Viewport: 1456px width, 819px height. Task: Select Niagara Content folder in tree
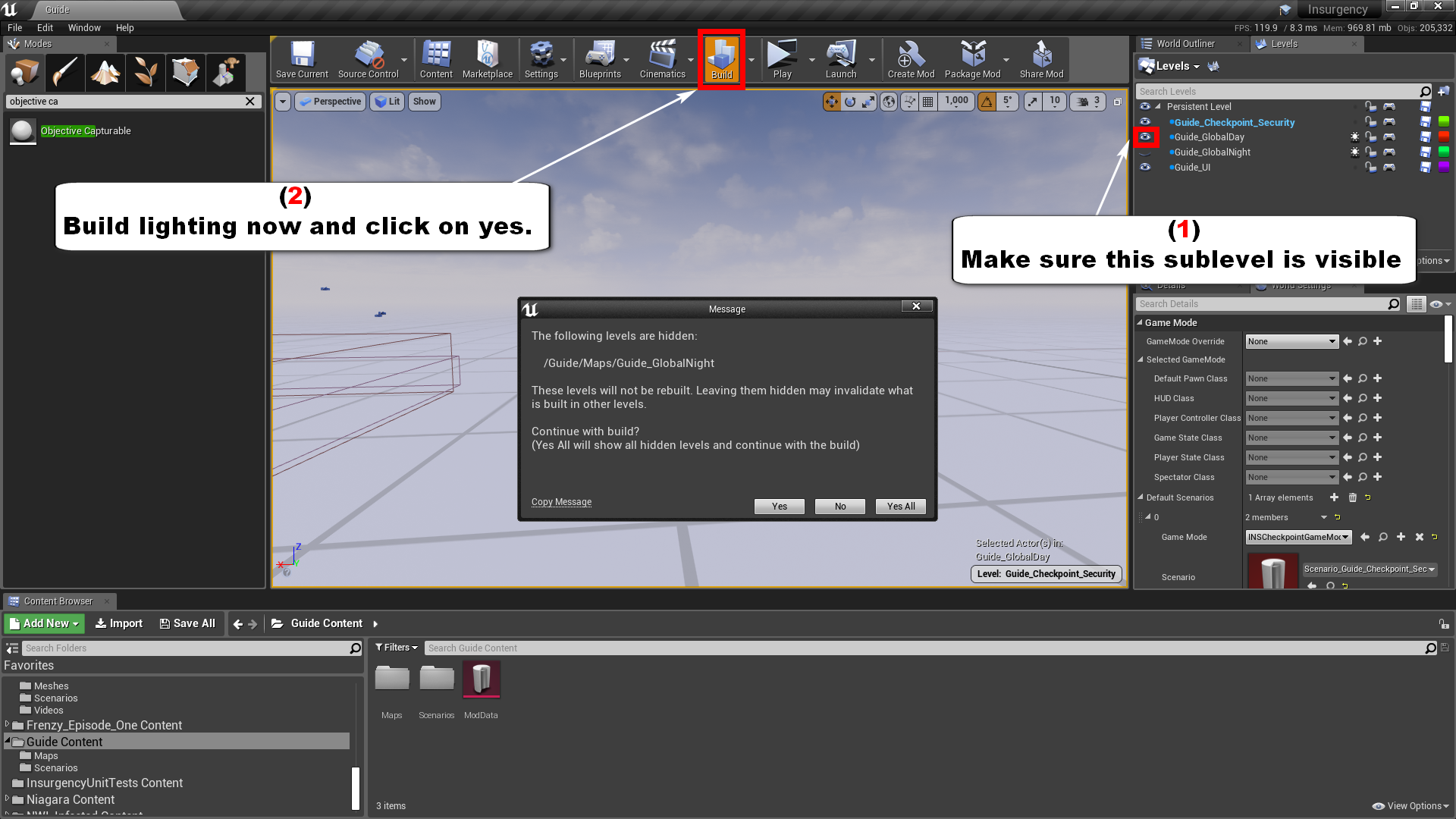click(x=70, y=800)
